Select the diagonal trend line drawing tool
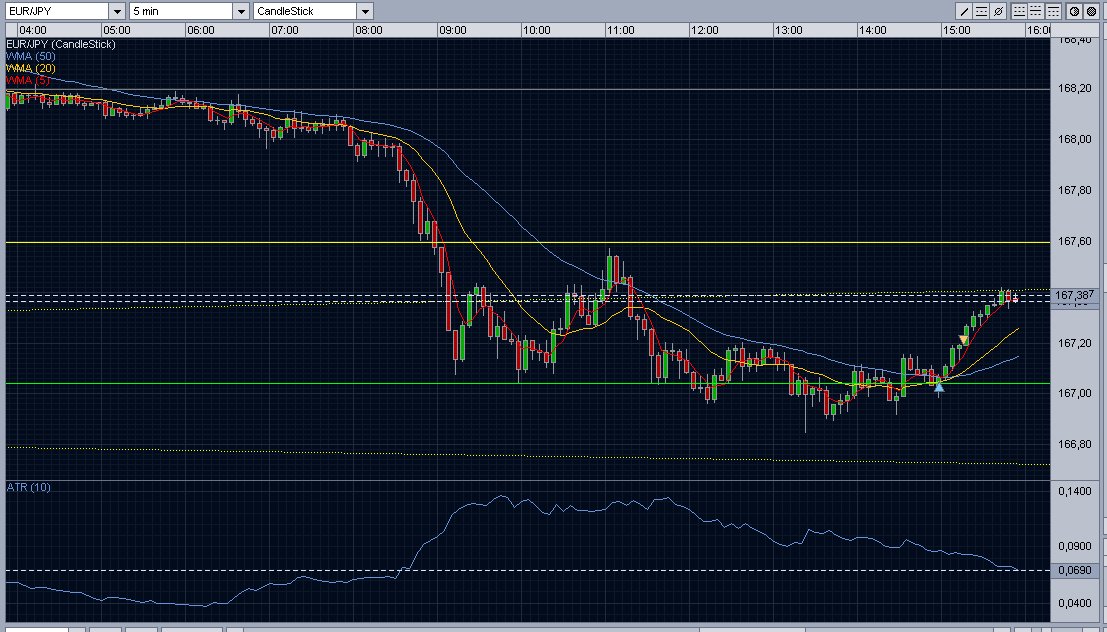Viewport: 1107px width, 632px height. pyautogui.click(x=965, y=11)
